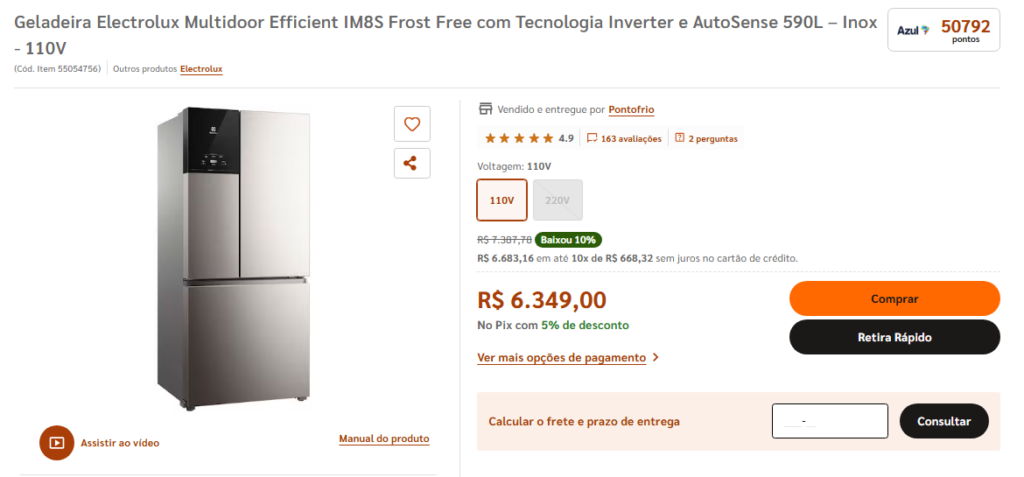
Task: Click the chevron next to payment options
Action: [x=655, y=357]
